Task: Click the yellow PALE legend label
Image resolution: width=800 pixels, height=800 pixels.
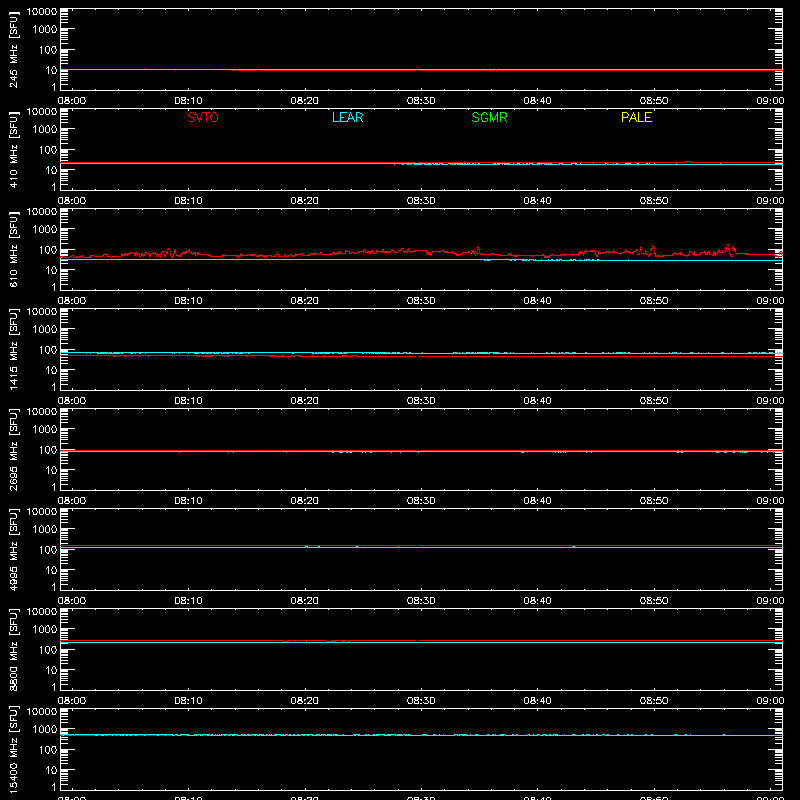Action: coord(636,117)
